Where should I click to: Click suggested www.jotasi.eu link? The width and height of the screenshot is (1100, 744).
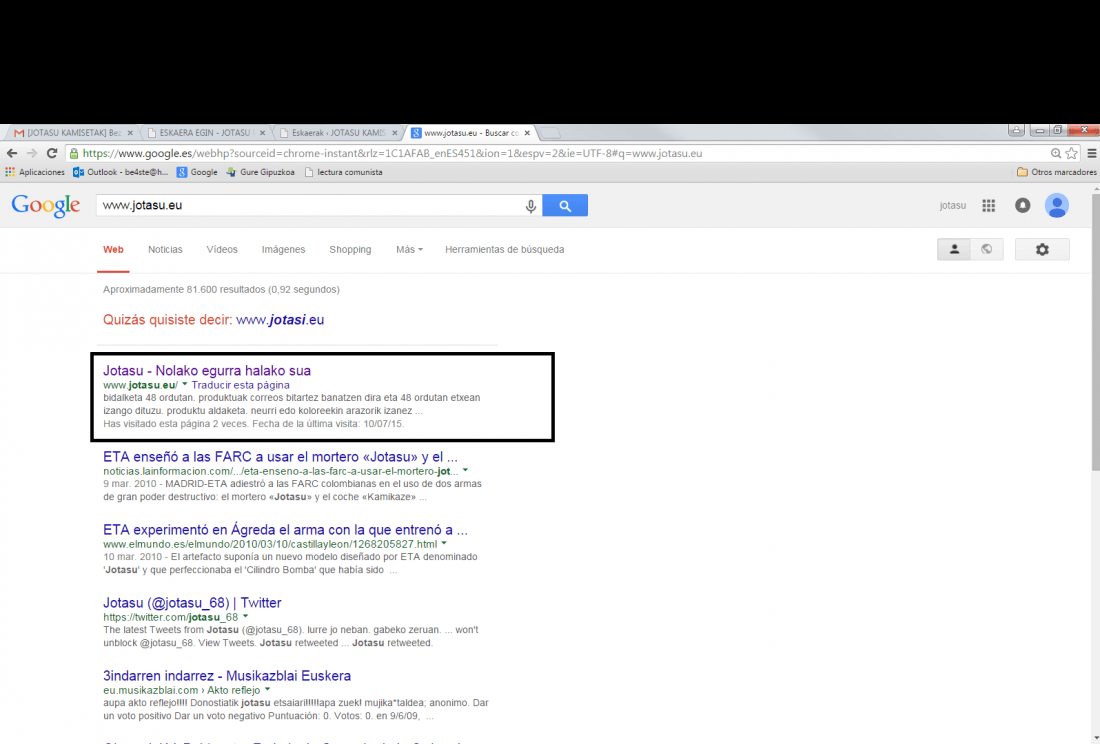(x=280, y=320)
